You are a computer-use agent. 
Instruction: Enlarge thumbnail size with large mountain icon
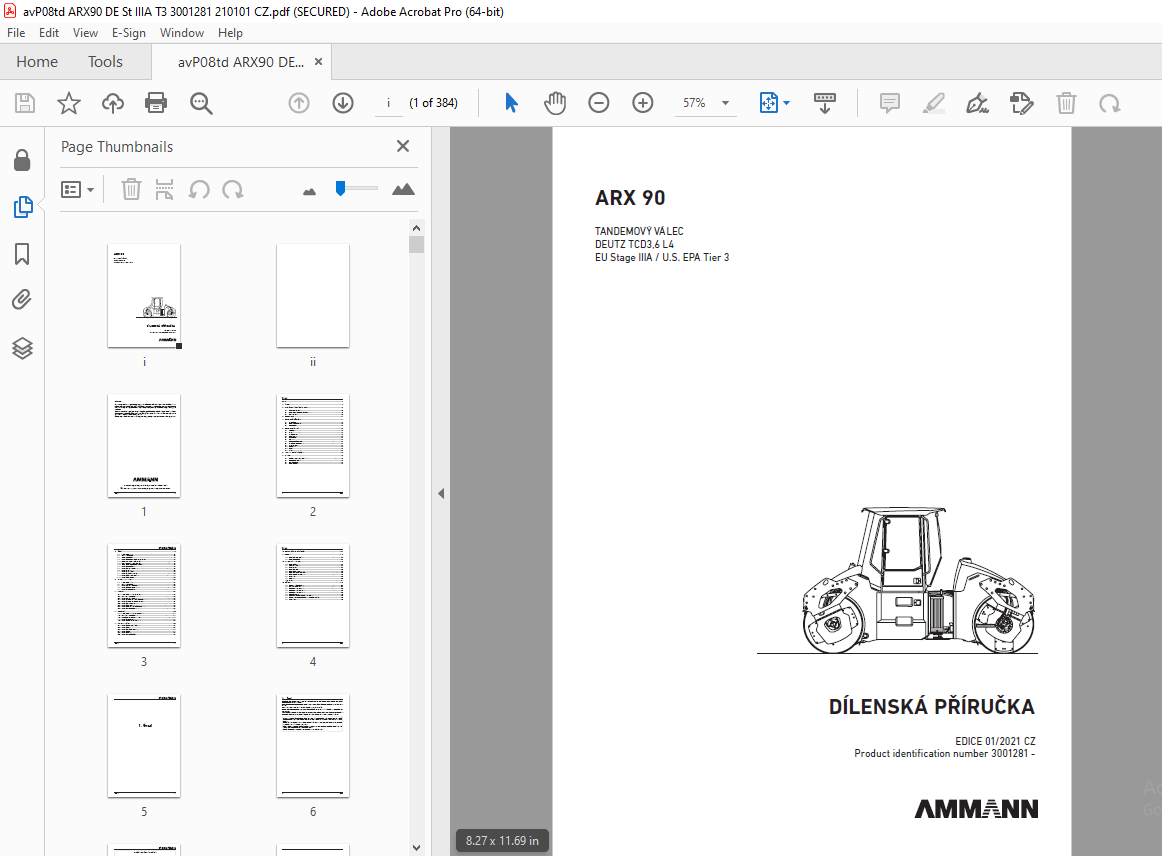coord(403,190)
